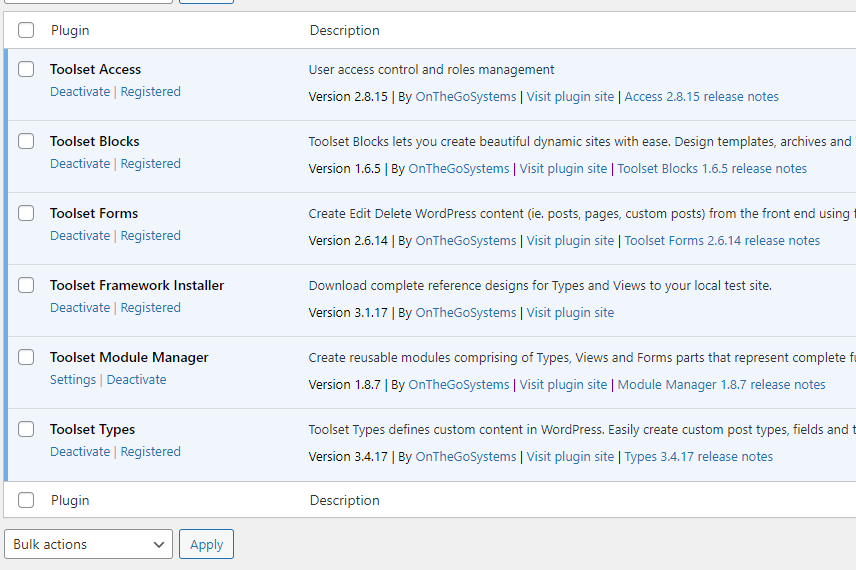Open Registered link under Toolset Forms
856x570 pixels.
(x=151, y=236)
